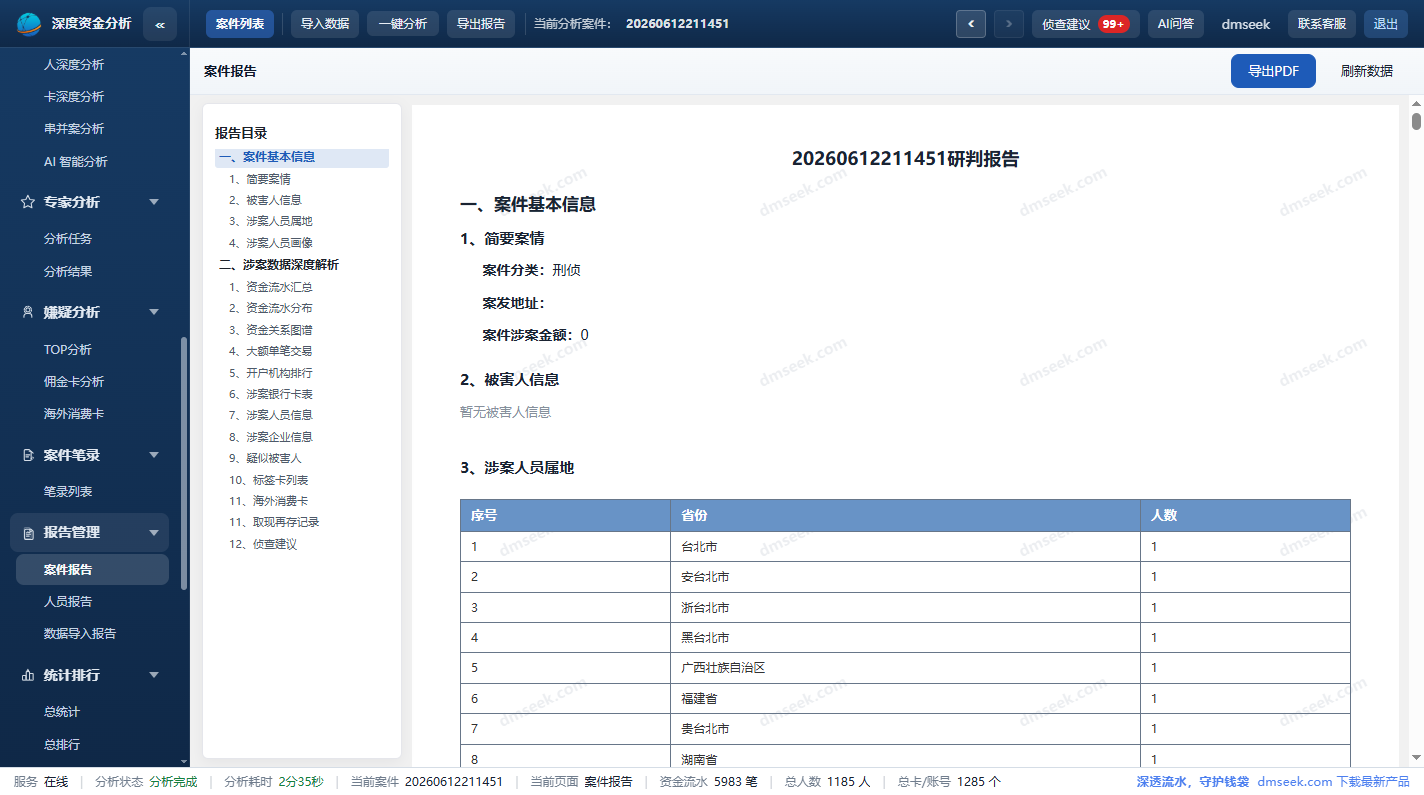Click the report icon beside 报告管理
The width and height of the screenshot is (1424, 795).
[27, 533]
